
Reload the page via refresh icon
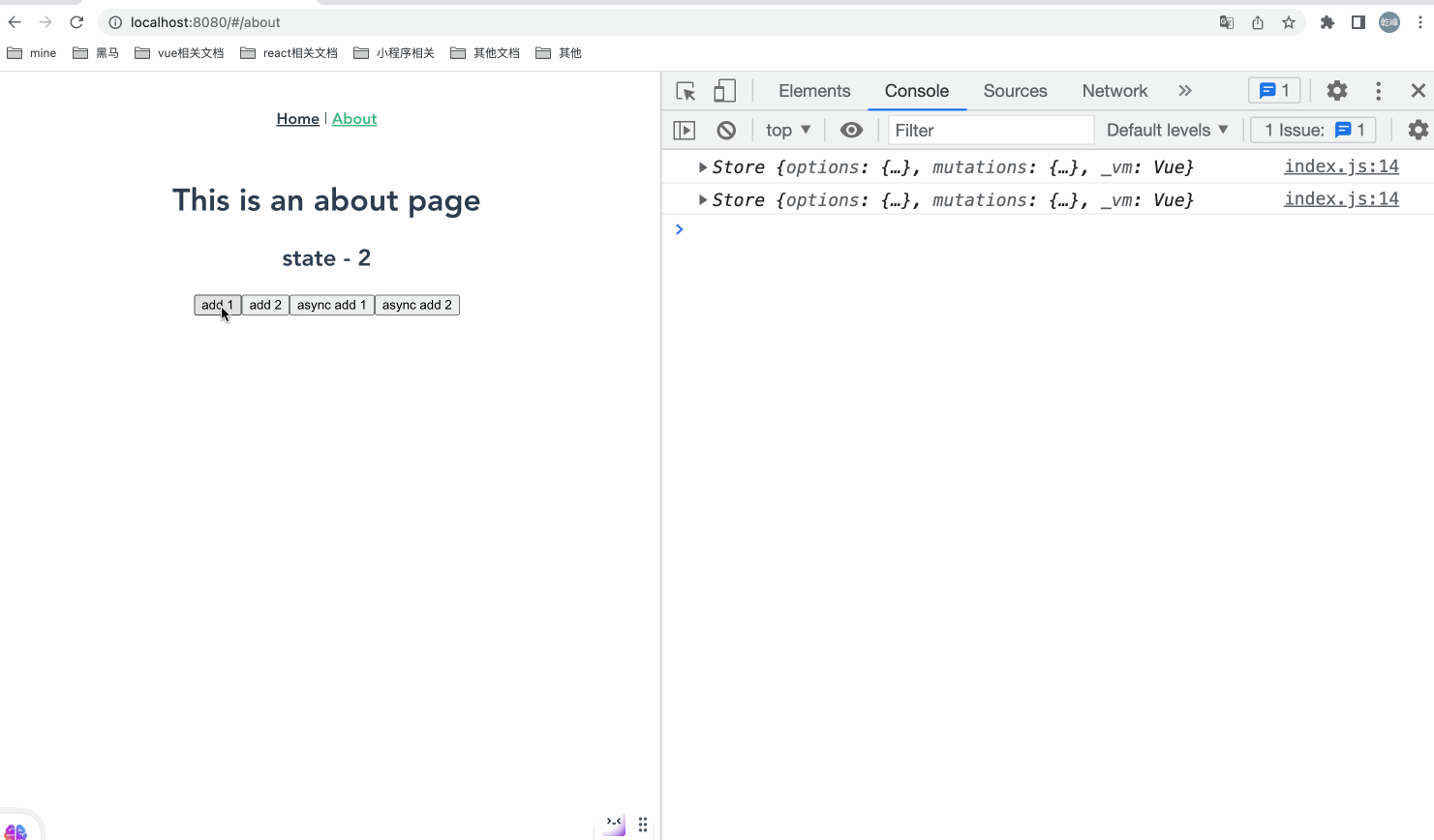coord(76,22)
